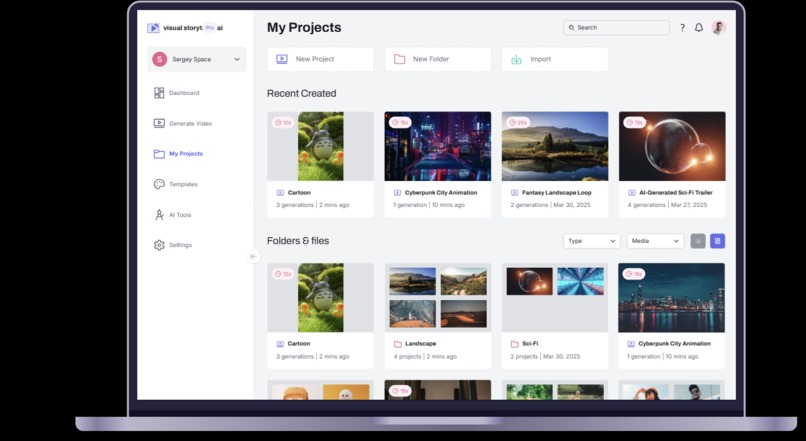Click the Import button
Screen dimensions: 806x441
pyautogui.click(x=555, y=59)
